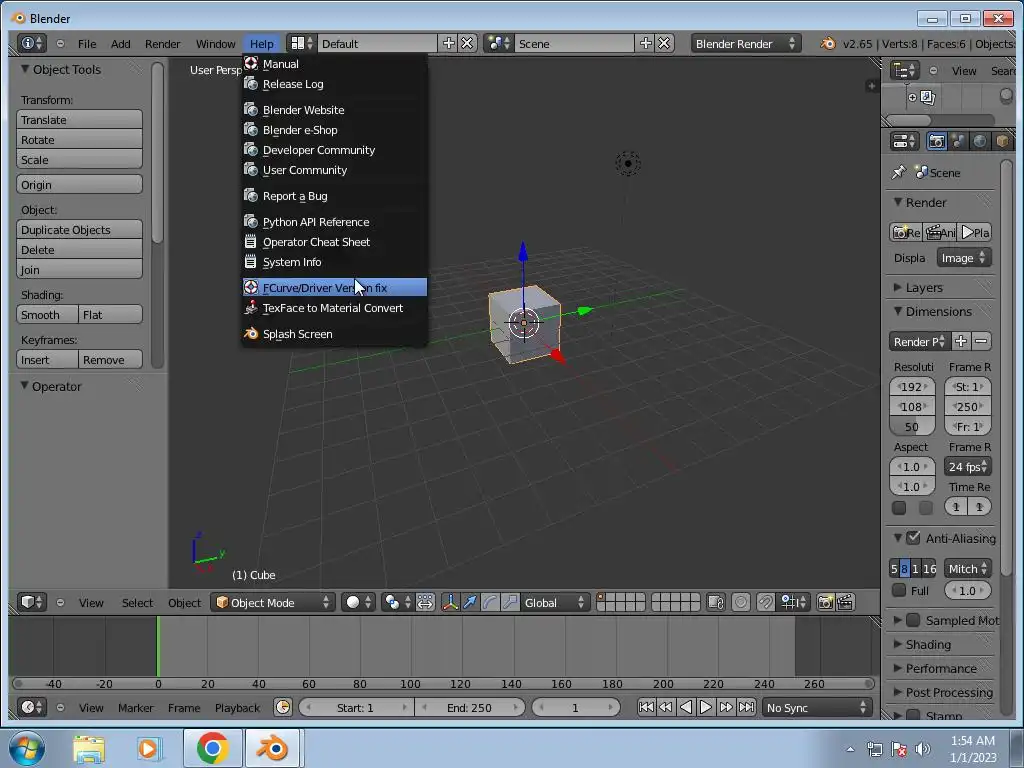The width and height of the screenshot is (1024, 768).
Task: Delete the Default screen layout
Action: pos(468,44)
